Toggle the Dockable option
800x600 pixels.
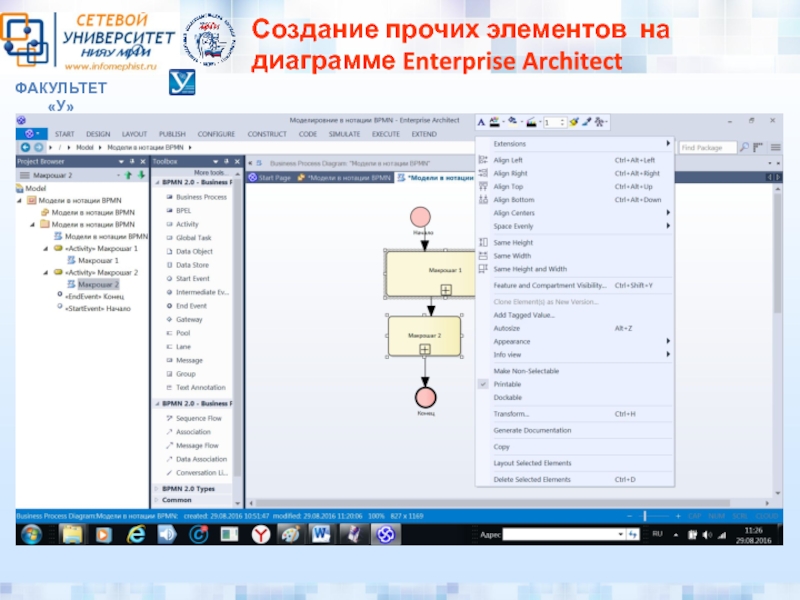[507, 397]
